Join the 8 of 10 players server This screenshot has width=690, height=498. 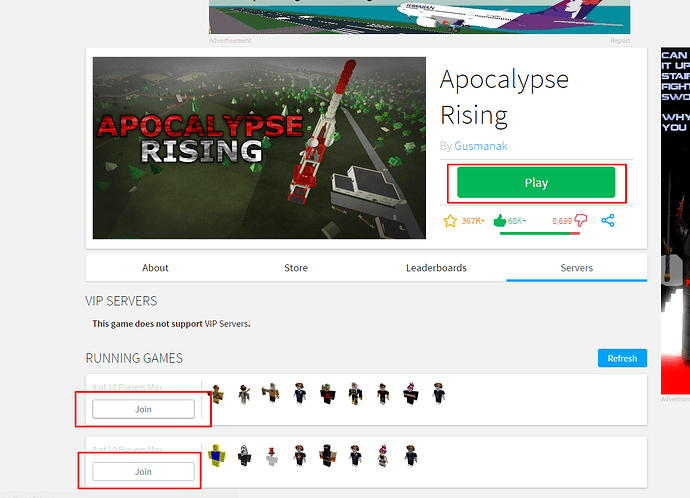(x=143, y=472)
